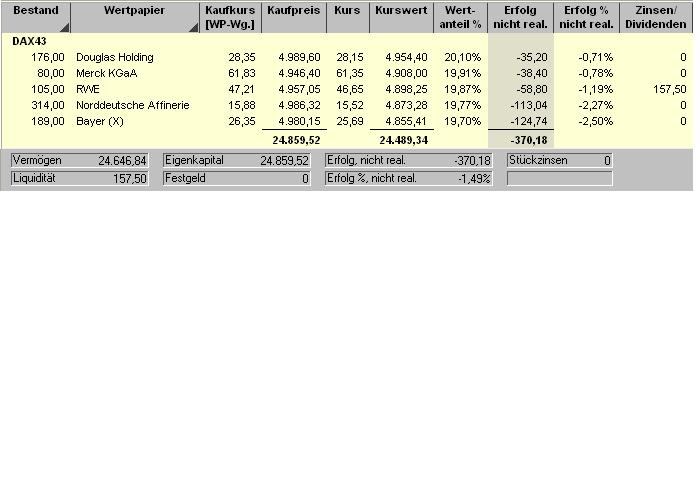The width and height of the screenshot is (700, 500).
Task: Click Erfolg % value -2,50%
Action: click(596, 121)
